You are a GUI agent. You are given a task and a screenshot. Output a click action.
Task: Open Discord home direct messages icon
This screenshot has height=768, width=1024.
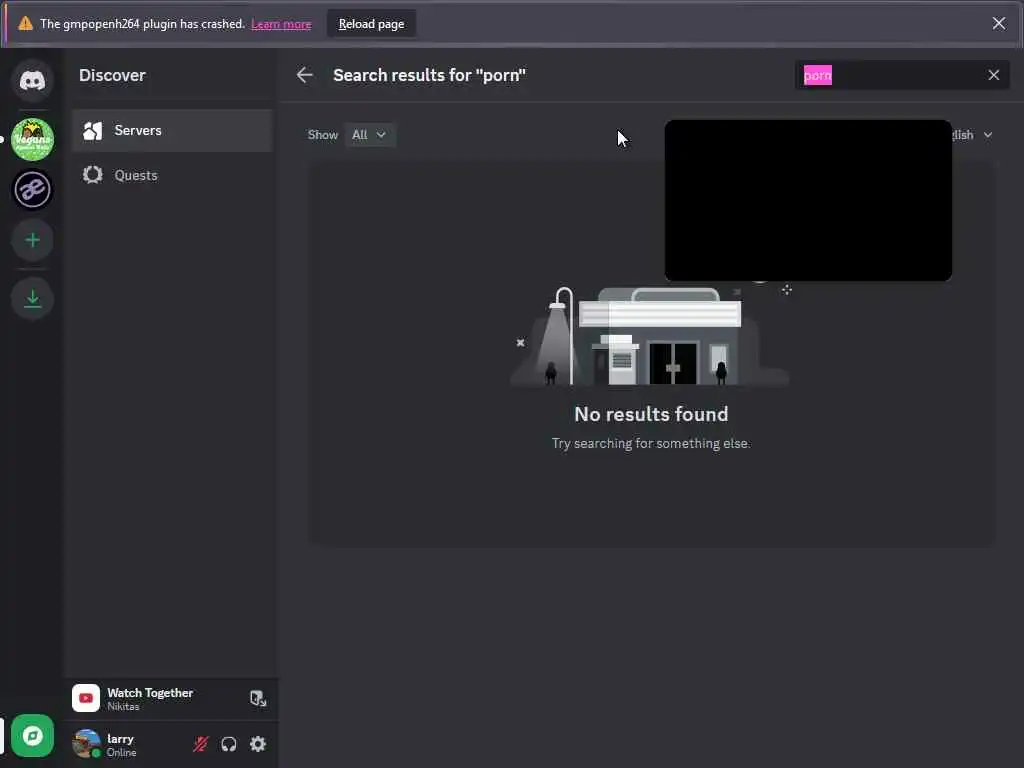[x=32, y=81]
